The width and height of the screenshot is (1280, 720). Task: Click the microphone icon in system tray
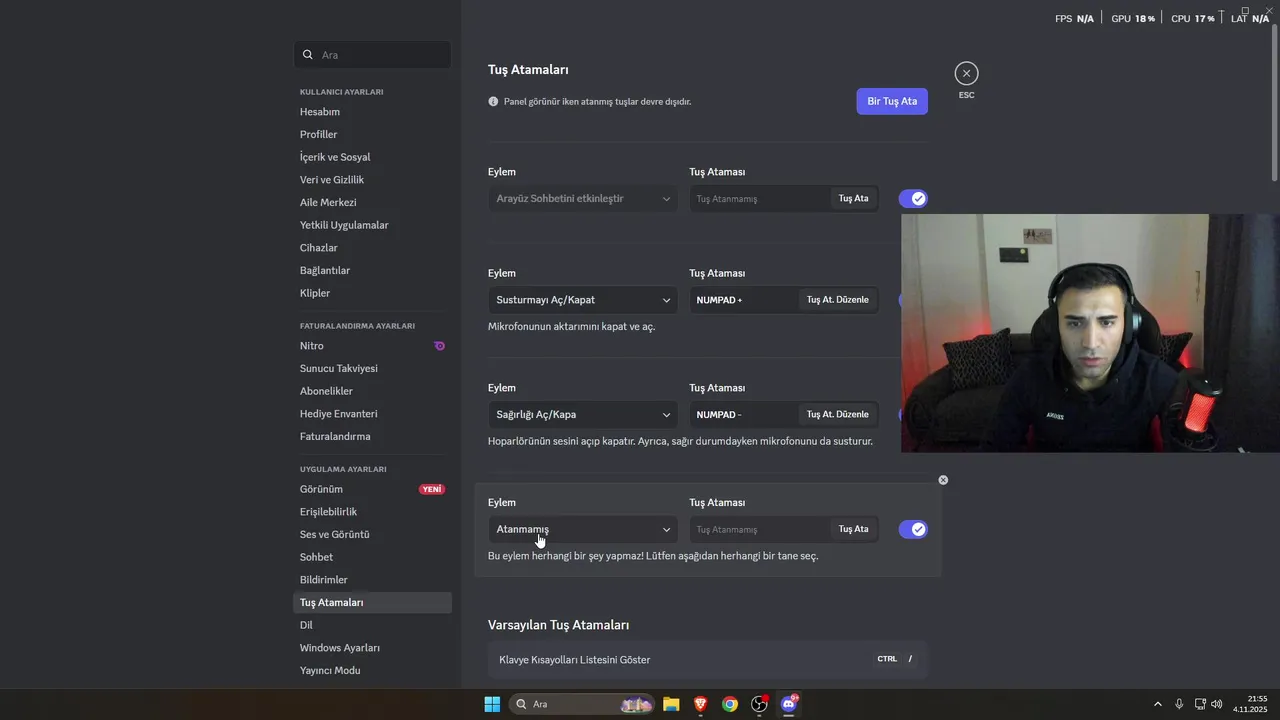[x=1179, y=704]
